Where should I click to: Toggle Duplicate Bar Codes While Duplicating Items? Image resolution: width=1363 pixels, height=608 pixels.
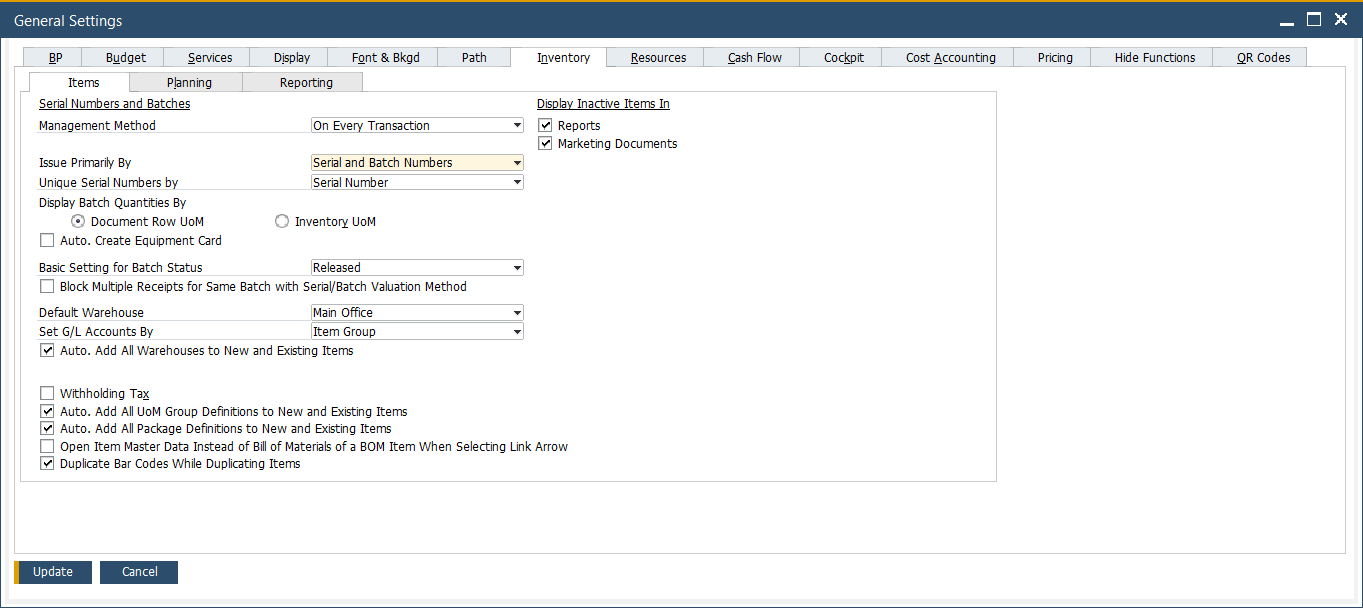click(47, 463)
